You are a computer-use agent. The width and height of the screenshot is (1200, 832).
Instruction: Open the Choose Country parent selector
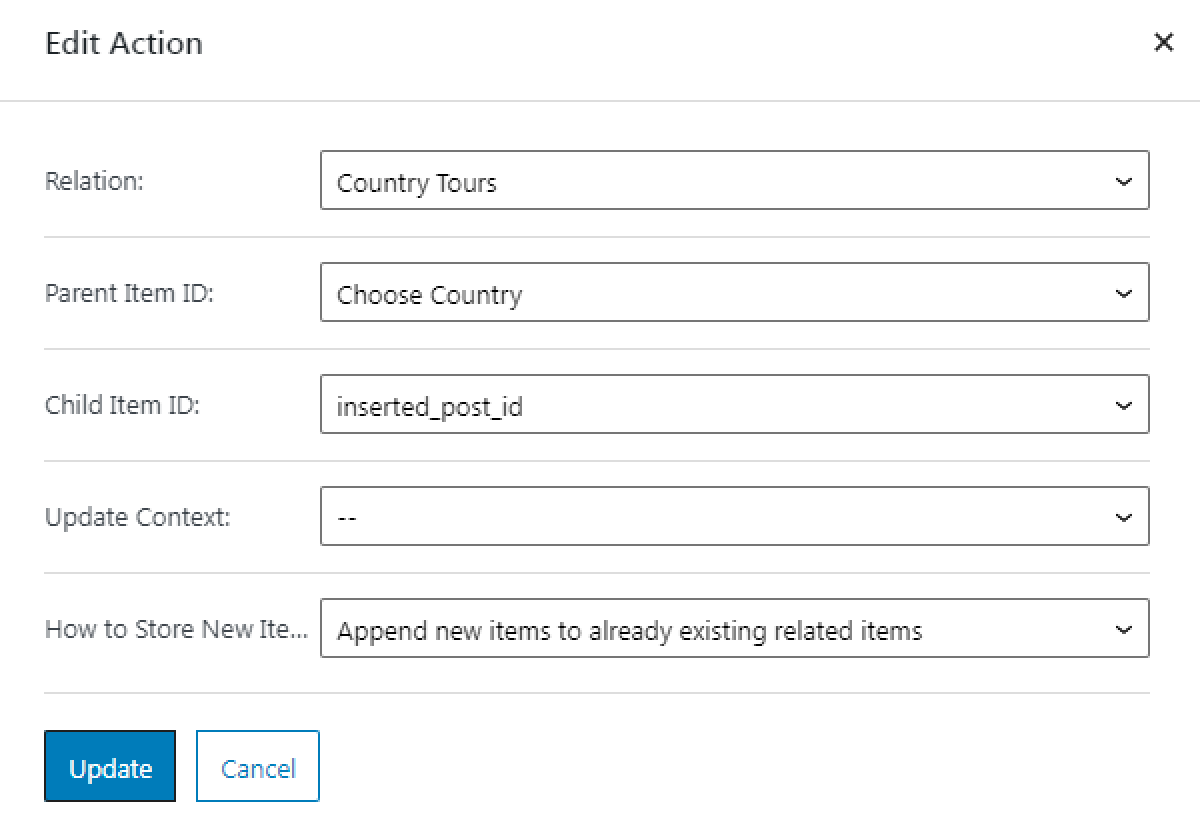pyautogui.click(x=700, y=292)
